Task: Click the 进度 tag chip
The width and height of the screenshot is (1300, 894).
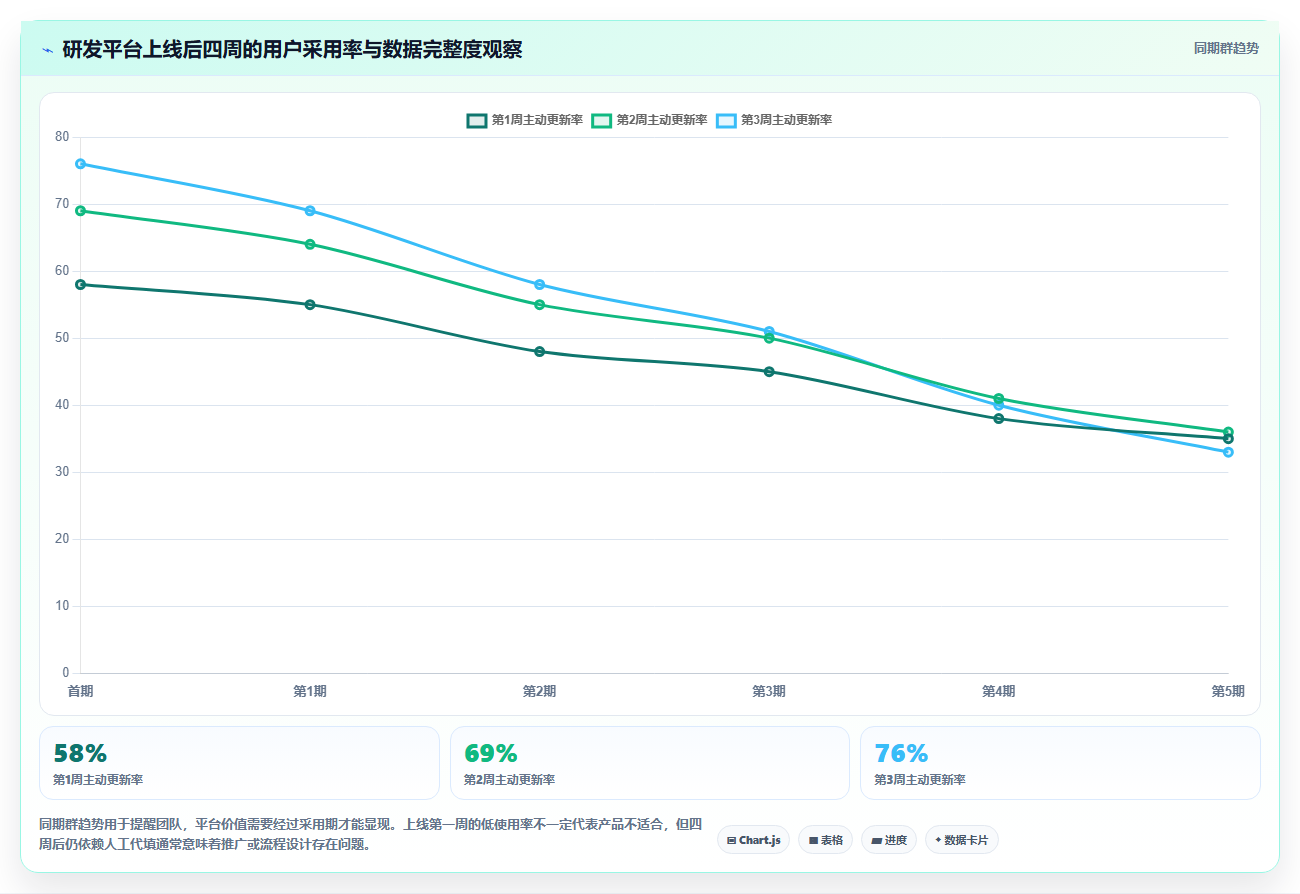Action: tap(889, 840)
